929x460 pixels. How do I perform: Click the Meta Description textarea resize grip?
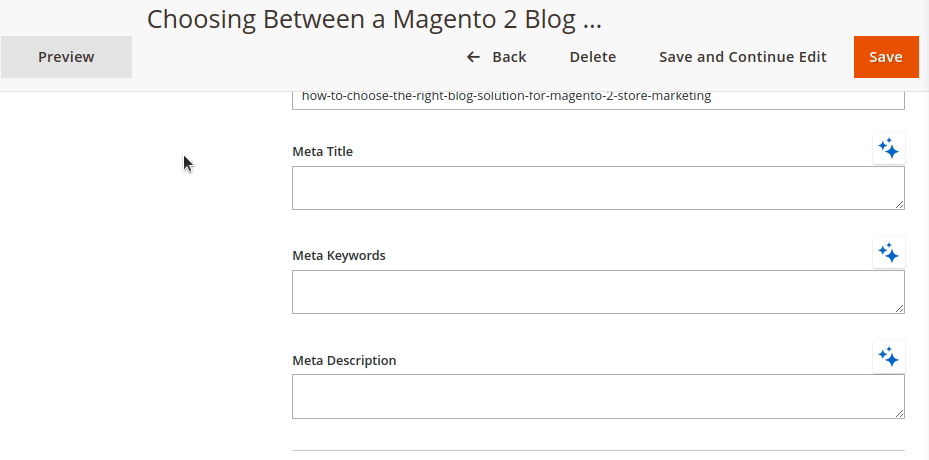[x=899, y=412]
